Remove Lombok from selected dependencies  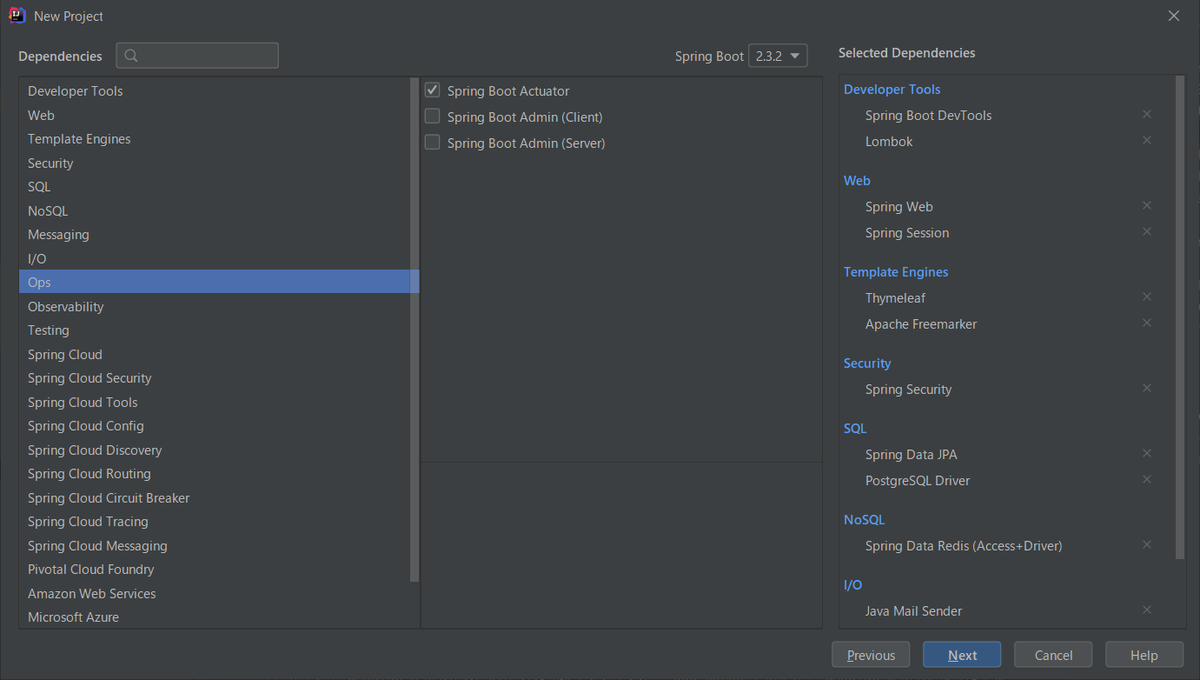click(x=1147, y=141)
